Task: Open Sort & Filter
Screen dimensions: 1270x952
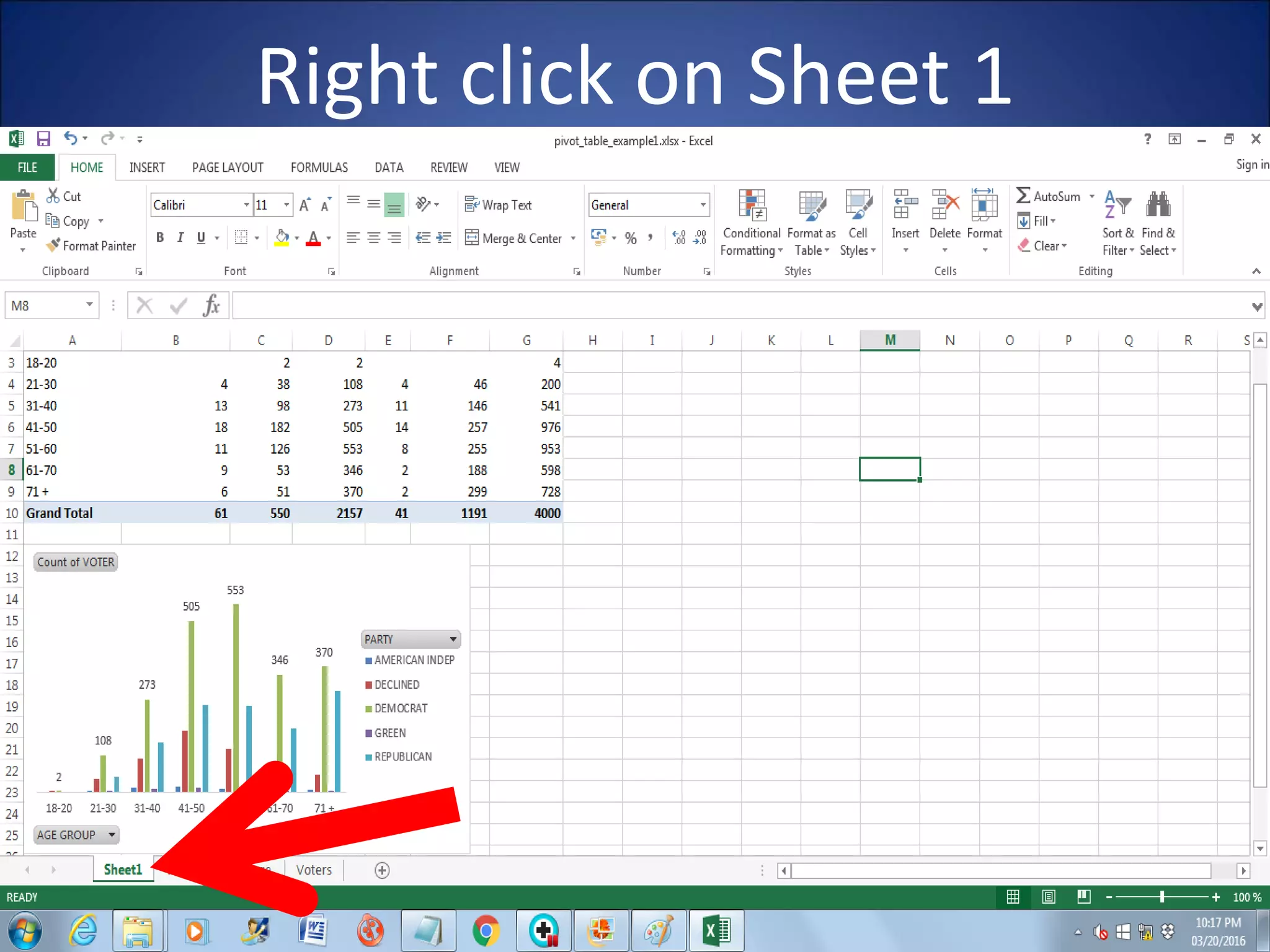Action: pos(1118,223)
